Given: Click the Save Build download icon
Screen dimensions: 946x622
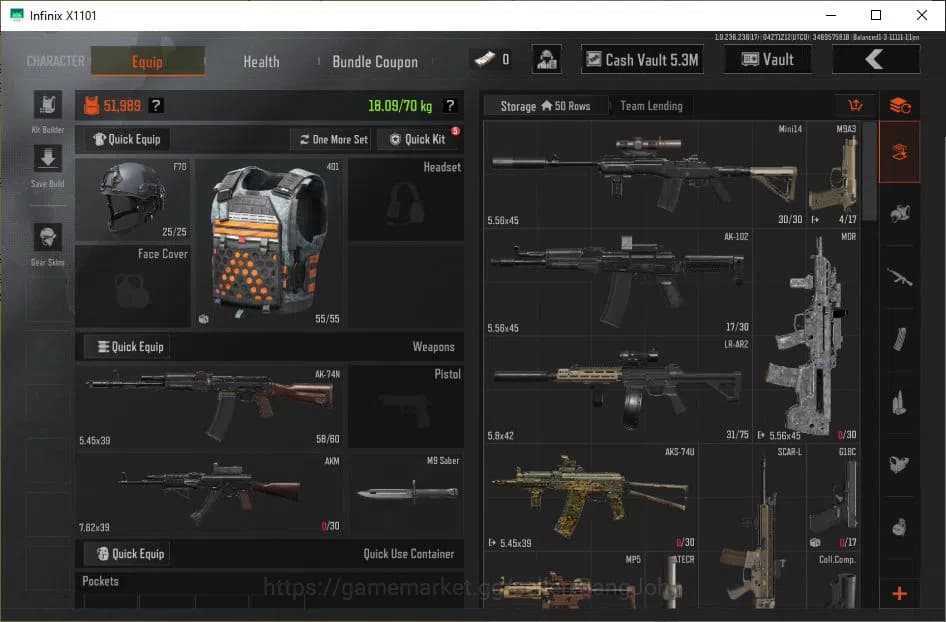Looking at the screenshot, I should [x=48, y=159].
